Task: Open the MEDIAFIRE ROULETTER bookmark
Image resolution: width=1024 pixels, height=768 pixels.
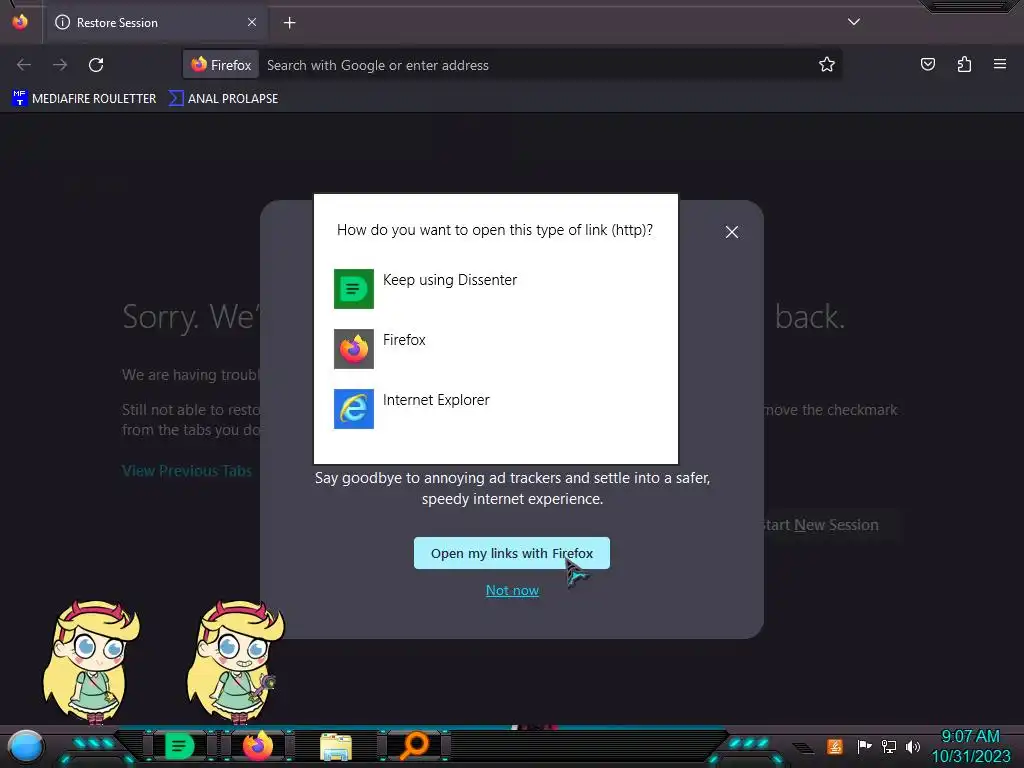Action: 84,99
